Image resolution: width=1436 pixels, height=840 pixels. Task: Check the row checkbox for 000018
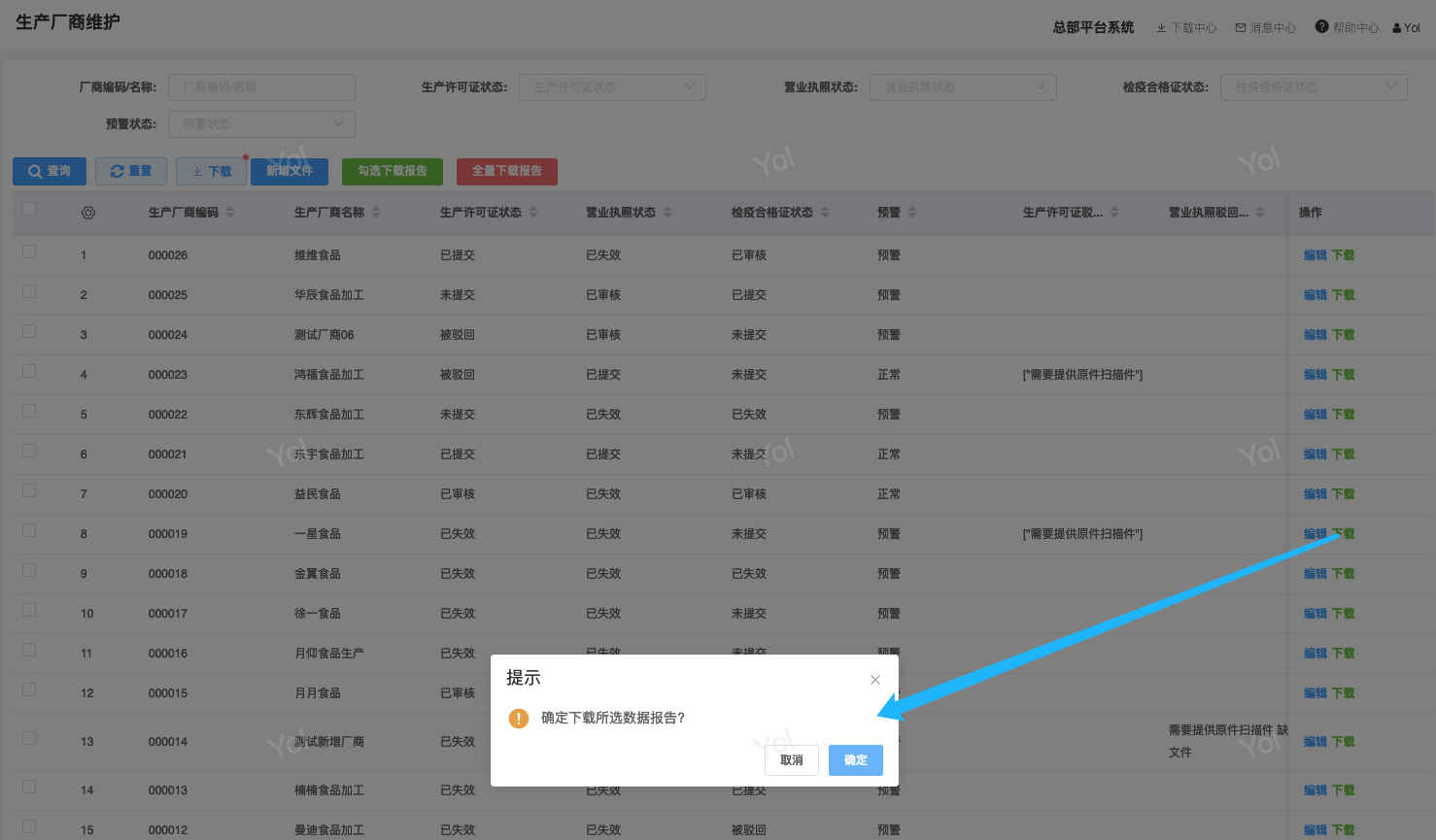[x=29, y=571]
